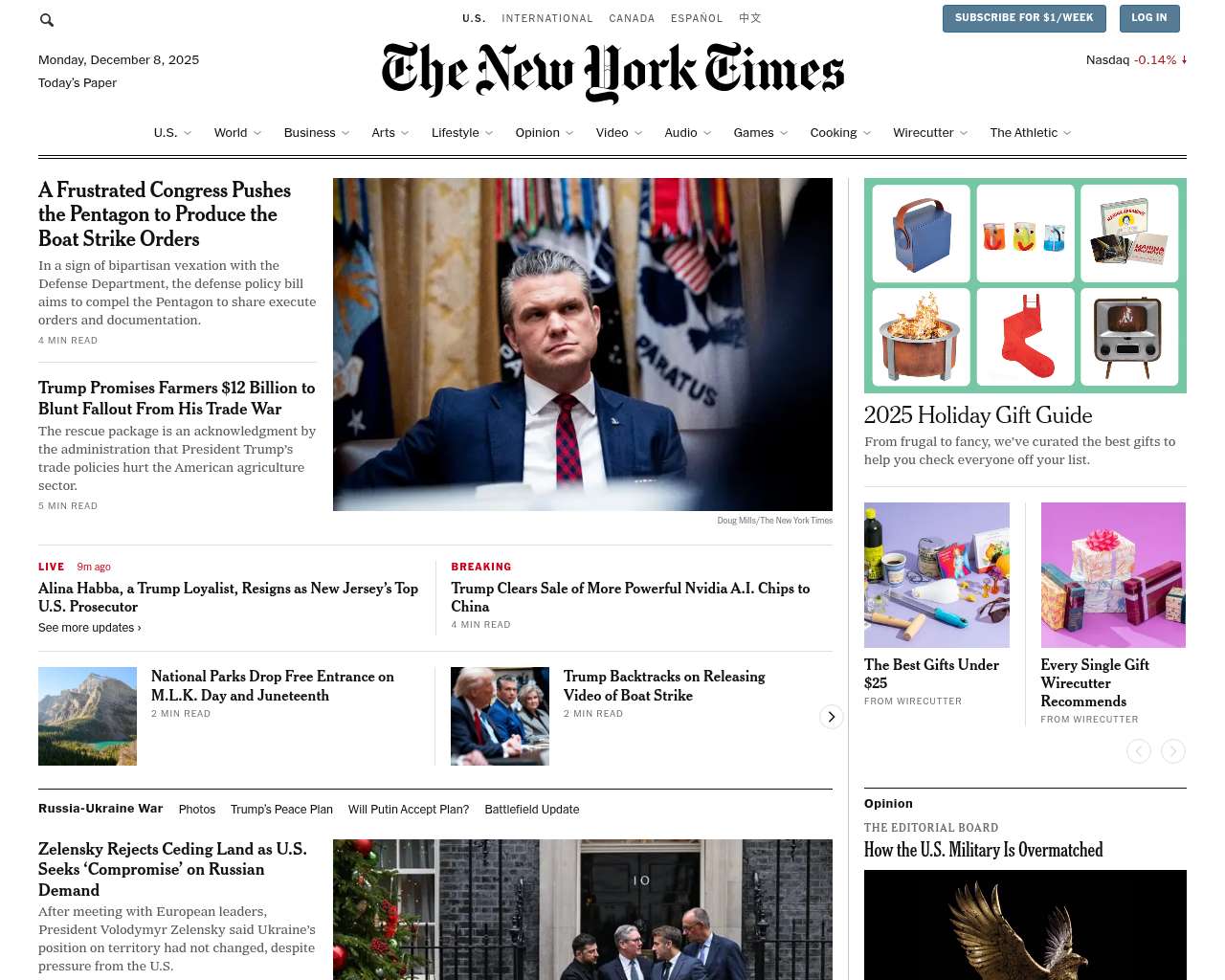The image size is (1225, 980).
Task: Click the Nasdaq down arrow indicator
Action: 1184,59
